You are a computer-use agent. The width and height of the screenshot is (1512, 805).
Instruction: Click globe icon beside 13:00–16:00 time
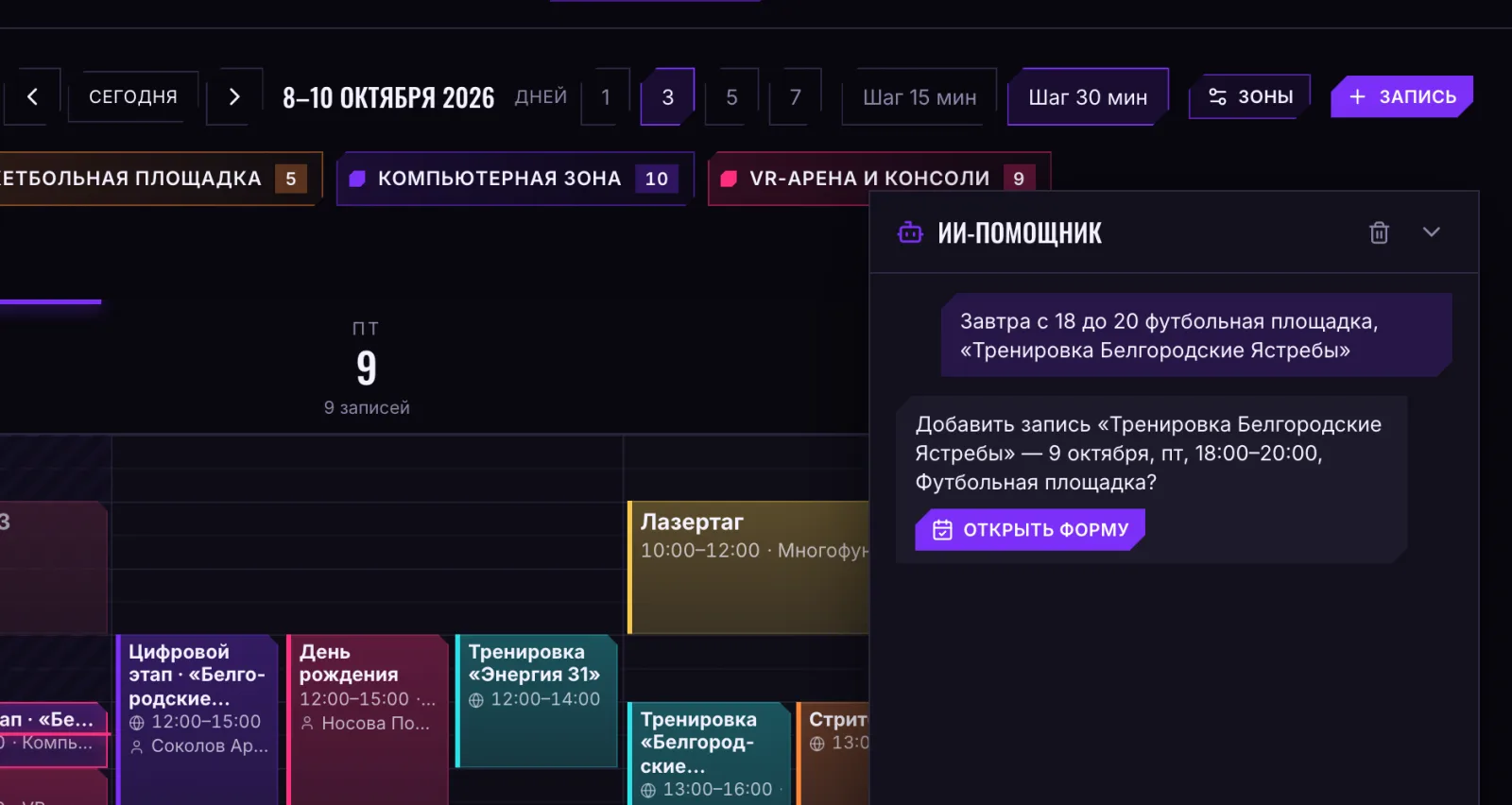tap(648, 790)
